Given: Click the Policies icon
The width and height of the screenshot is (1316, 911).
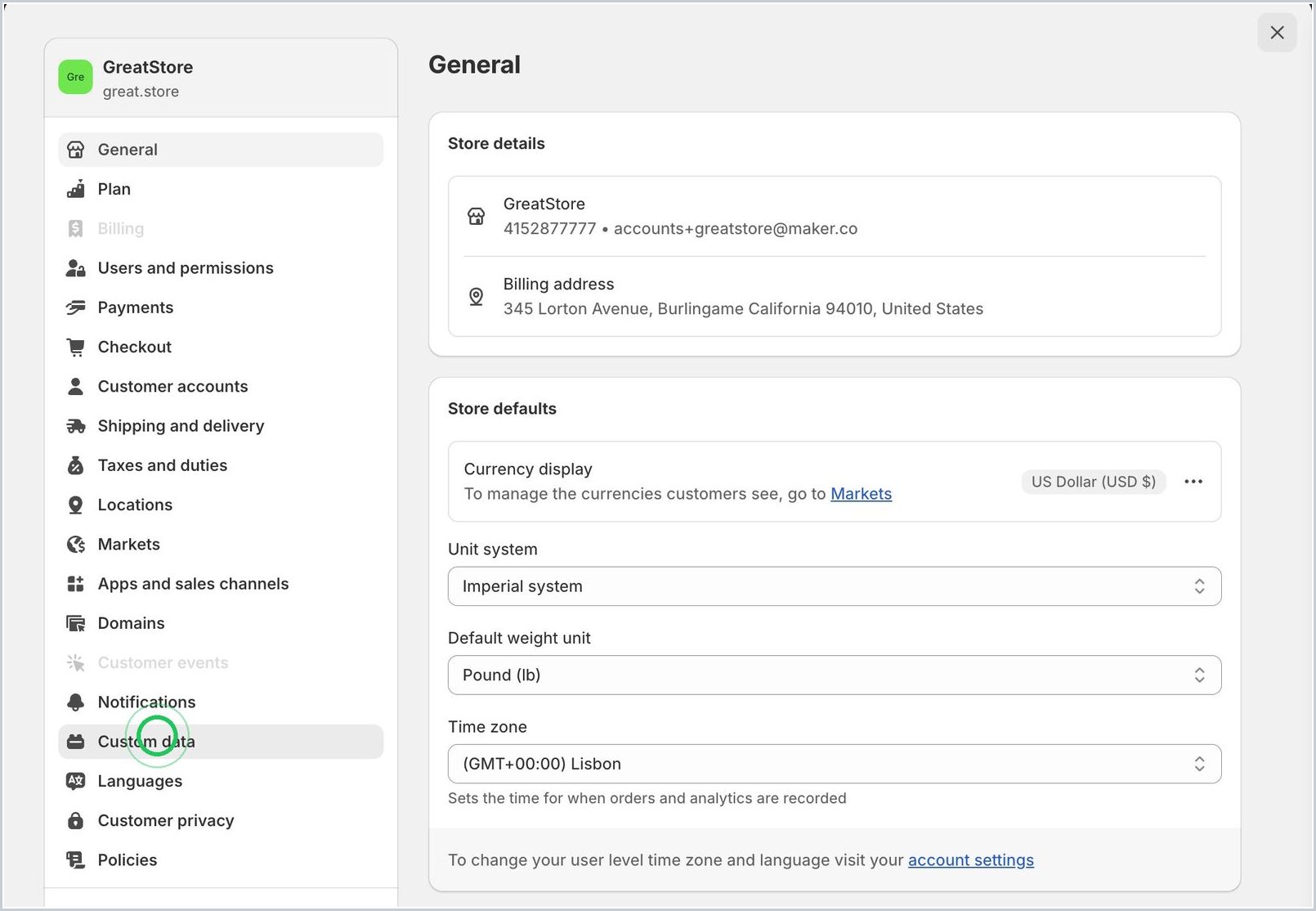Looking at the screenshot, I should pos(75,860).
